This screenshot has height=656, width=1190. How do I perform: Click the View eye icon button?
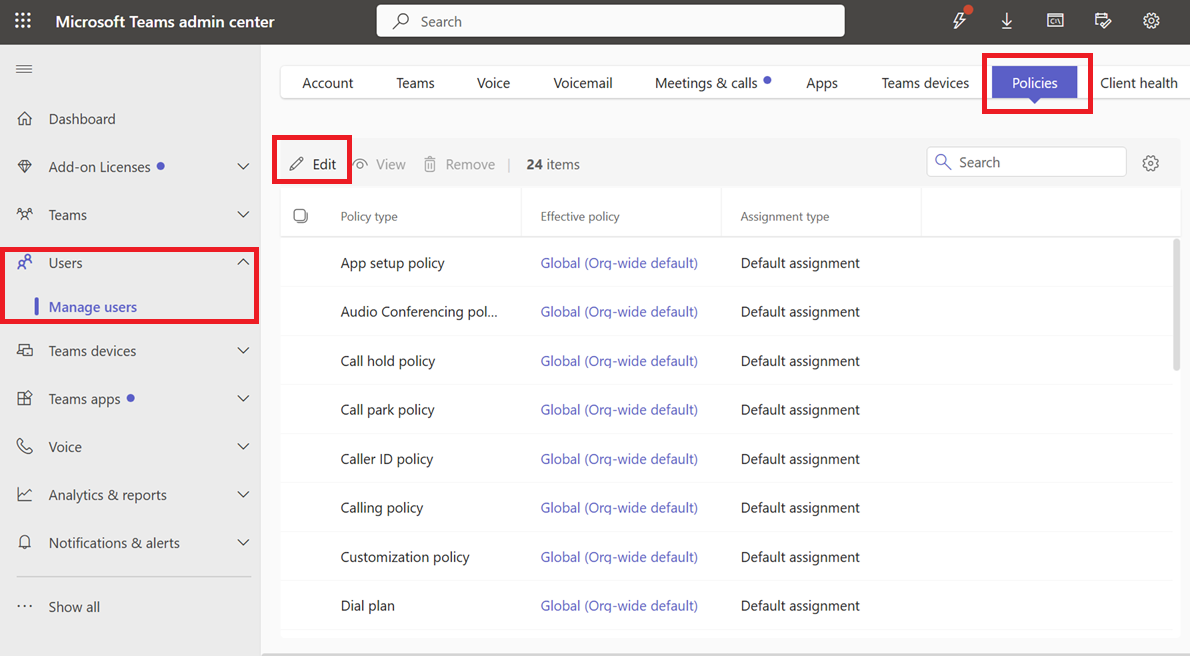coord(379,164)
